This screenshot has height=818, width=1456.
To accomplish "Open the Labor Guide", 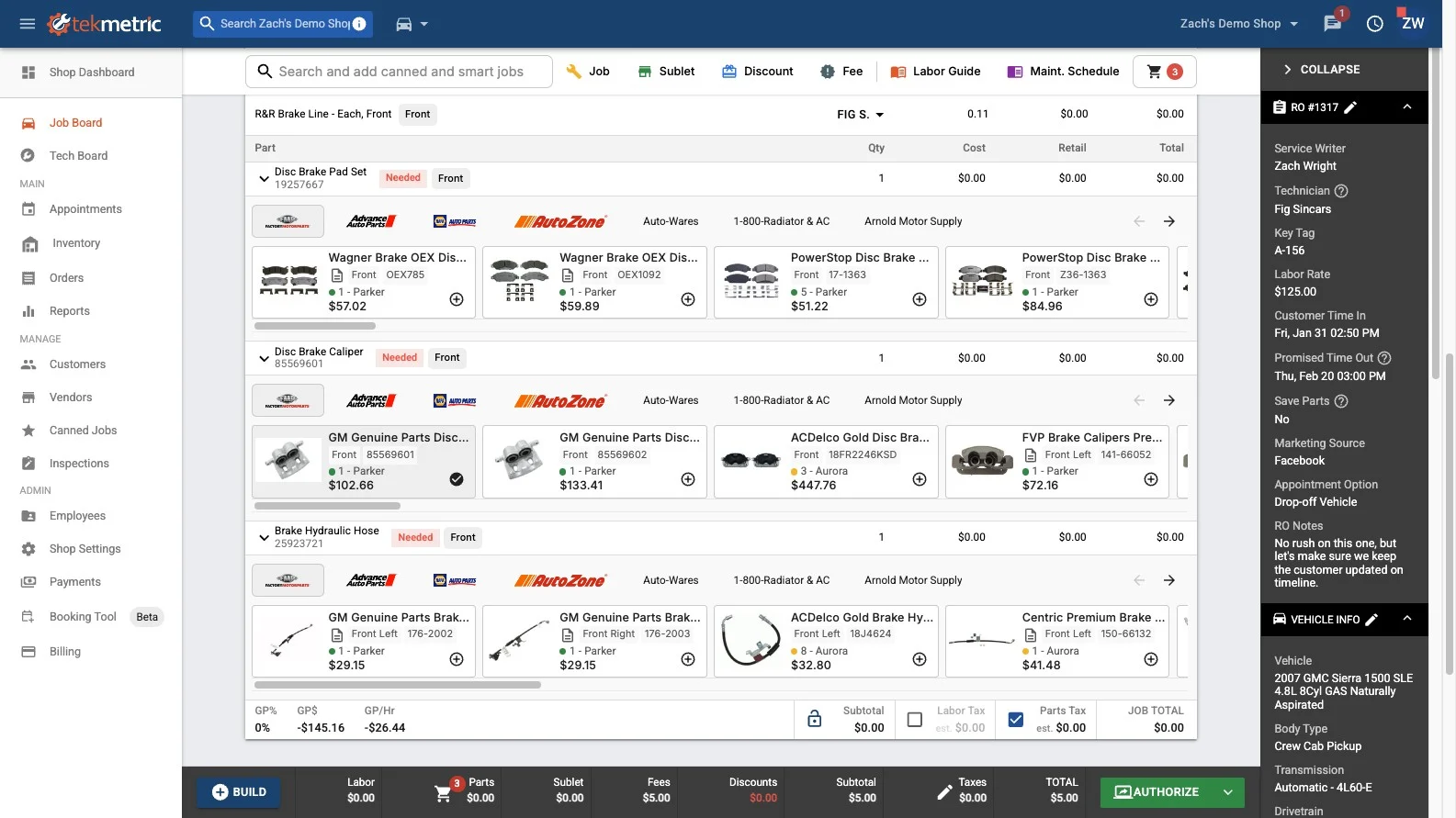I will point(935,72).
